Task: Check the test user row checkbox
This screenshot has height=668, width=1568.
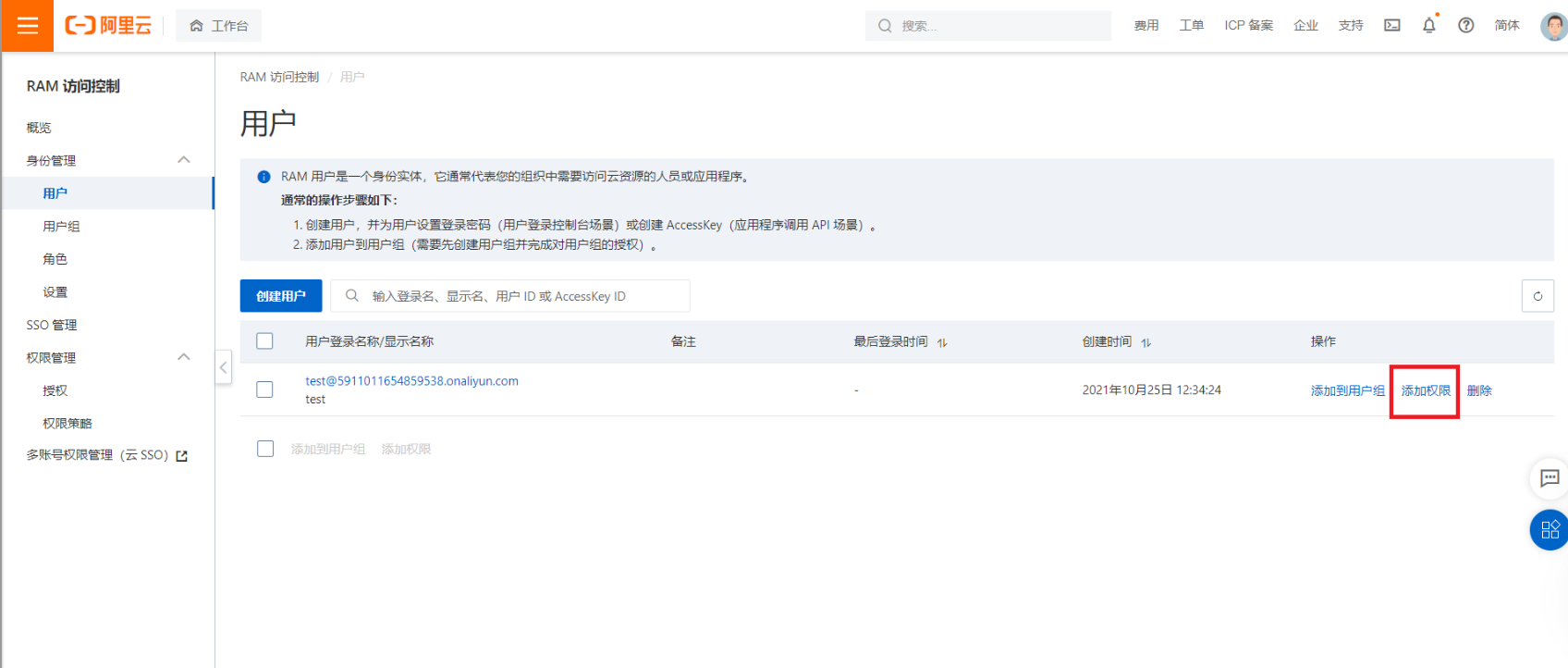Action: click(265, 390)
